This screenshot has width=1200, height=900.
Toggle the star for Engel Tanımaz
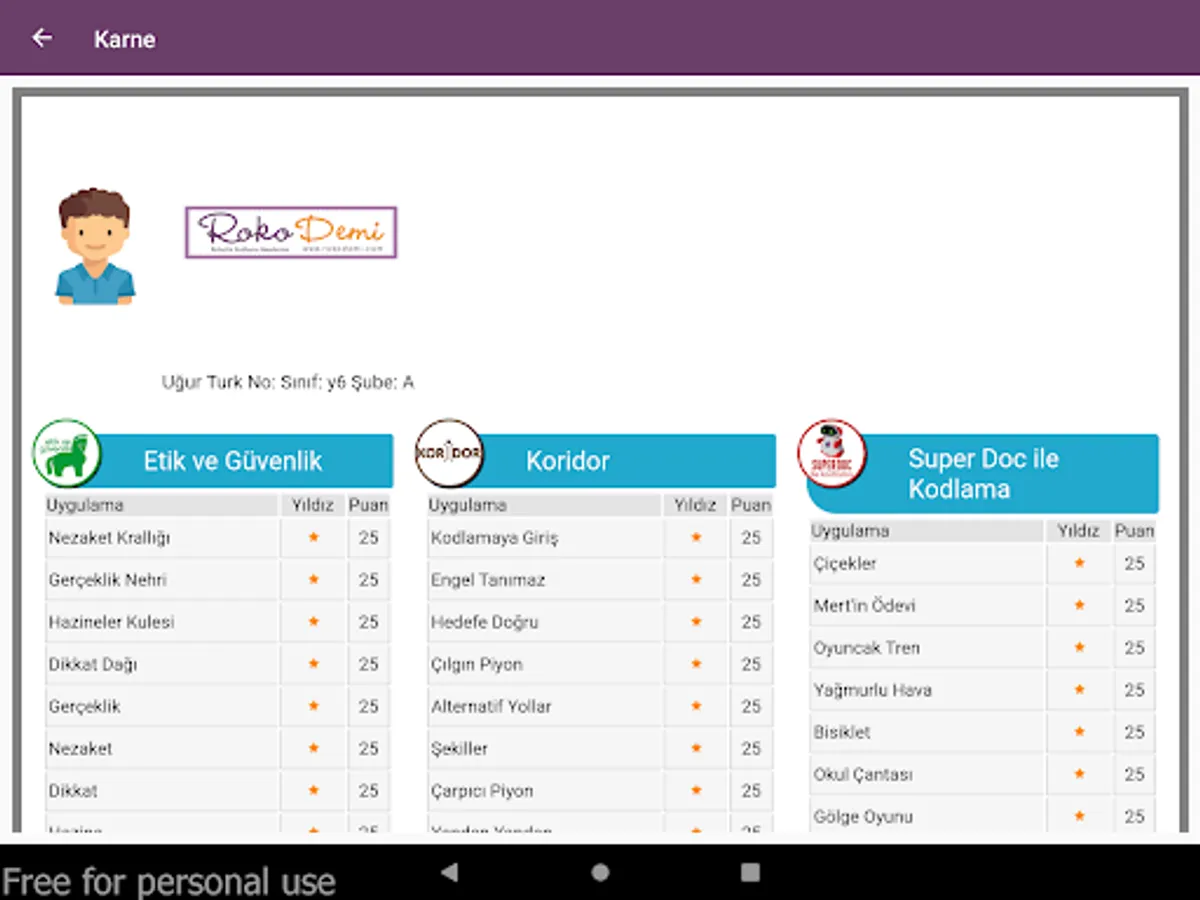[x=696, y=580]
